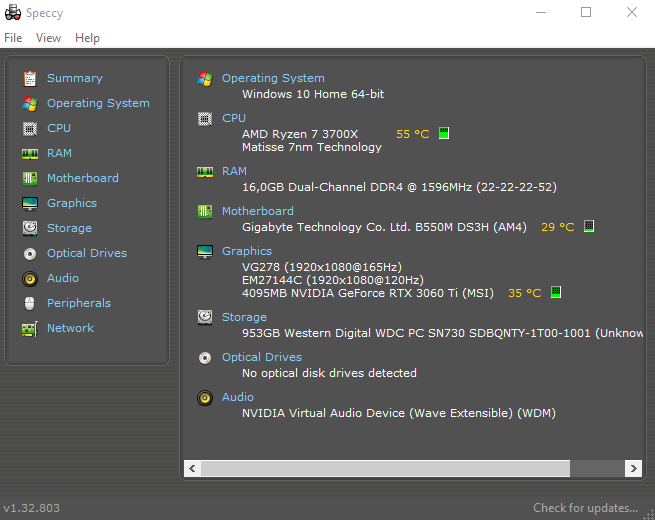Click Check for updates link

coord(585,508)
